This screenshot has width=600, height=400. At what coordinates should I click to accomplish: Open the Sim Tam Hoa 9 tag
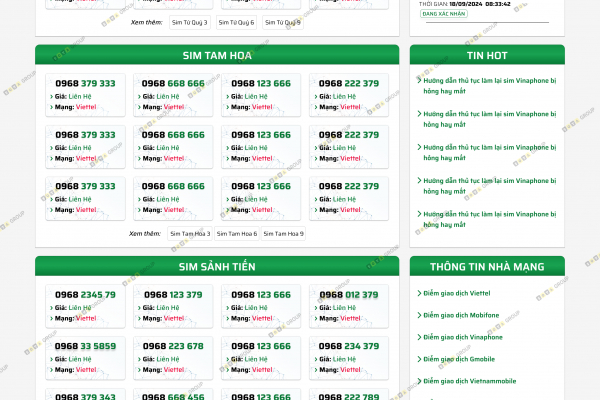coord(283,233)
